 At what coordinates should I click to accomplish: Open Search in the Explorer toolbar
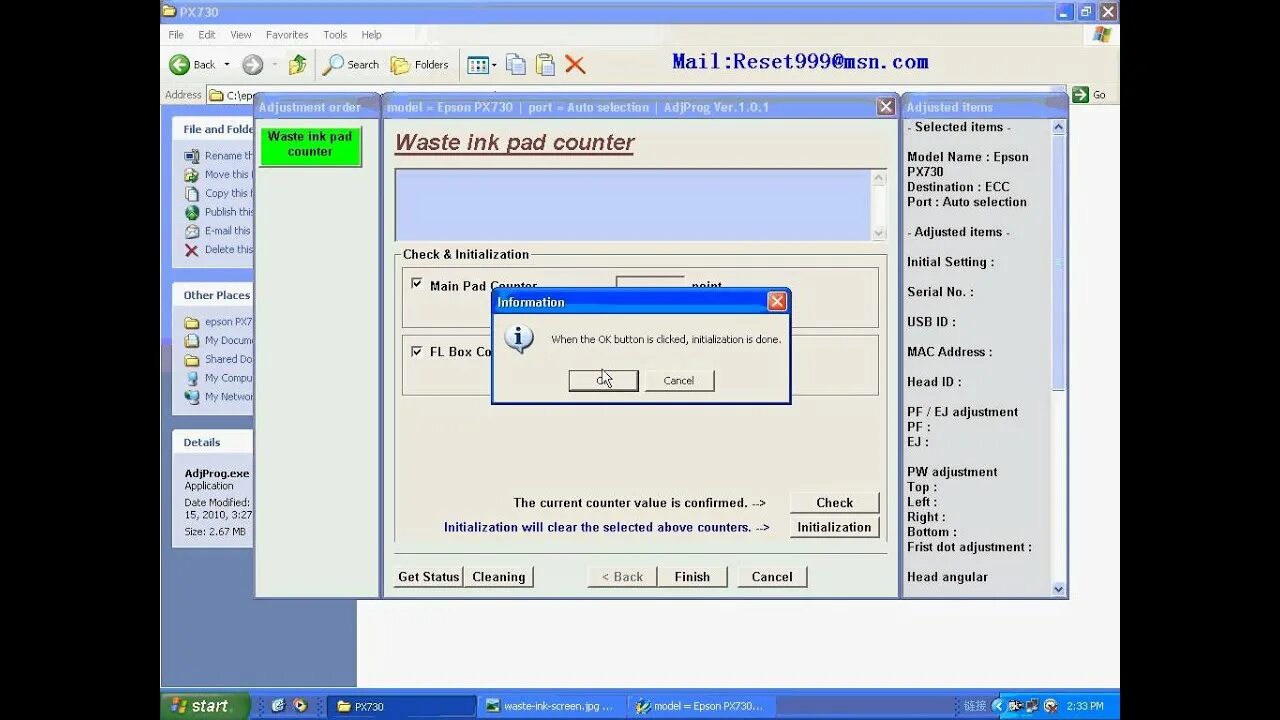[351, 65]
